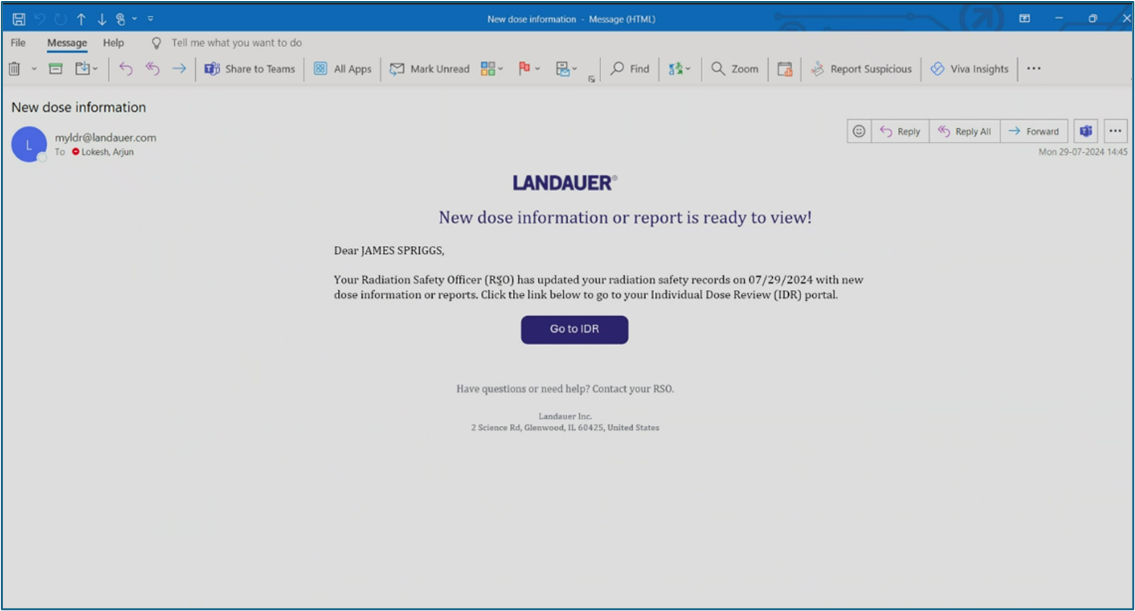Open the File menu

coord(18,43)
